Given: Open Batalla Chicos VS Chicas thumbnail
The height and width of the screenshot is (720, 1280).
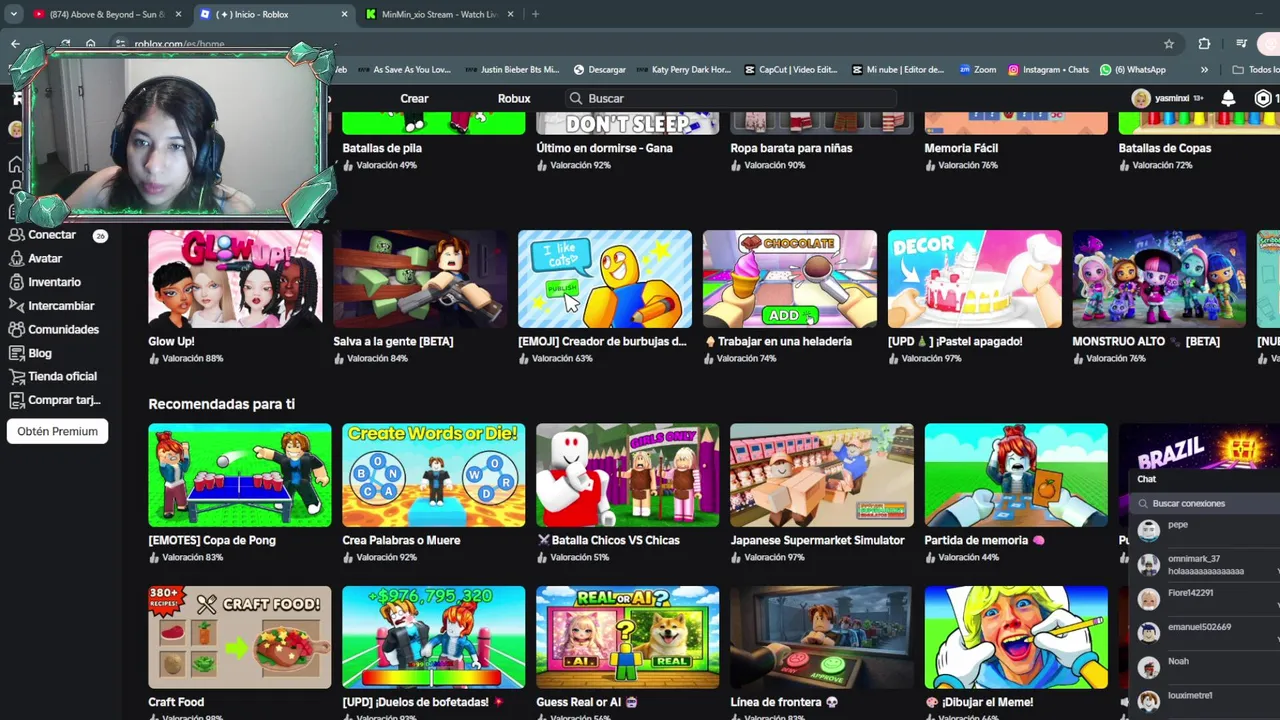Looking at the screenshot, I should (628, 475).
